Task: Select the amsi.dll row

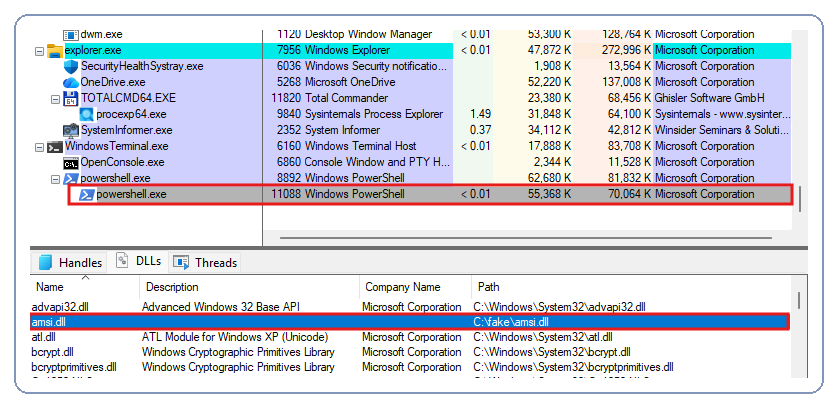Action: [410, 322]
